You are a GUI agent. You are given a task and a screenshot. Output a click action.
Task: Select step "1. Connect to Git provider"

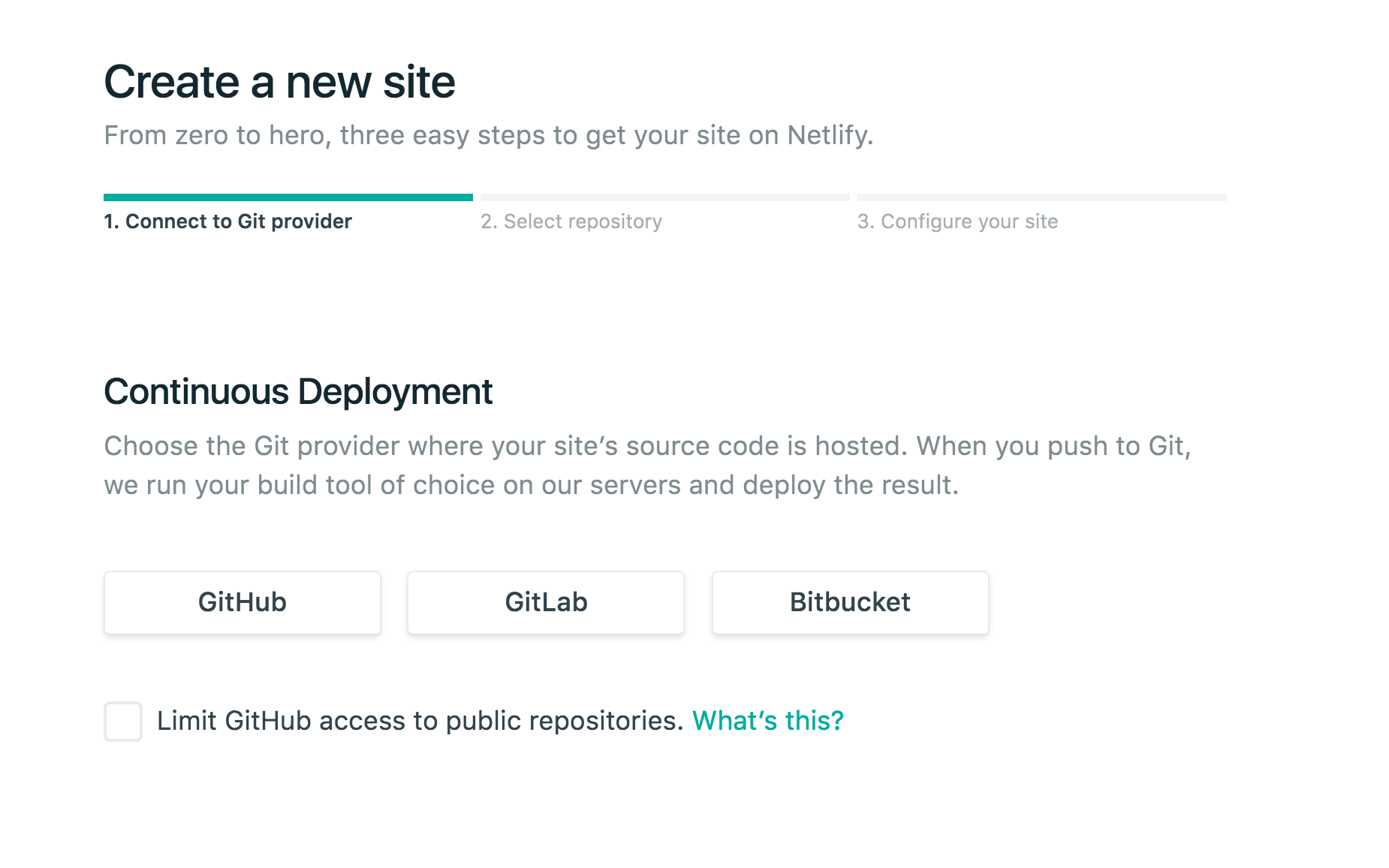pos(227,222)
